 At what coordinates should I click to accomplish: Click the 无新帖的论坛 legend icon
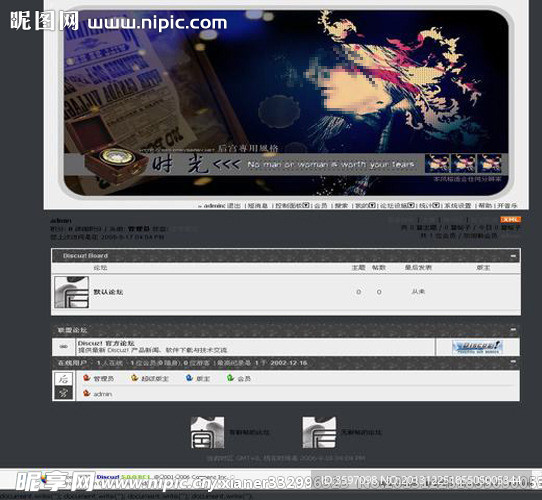point(319,432)
